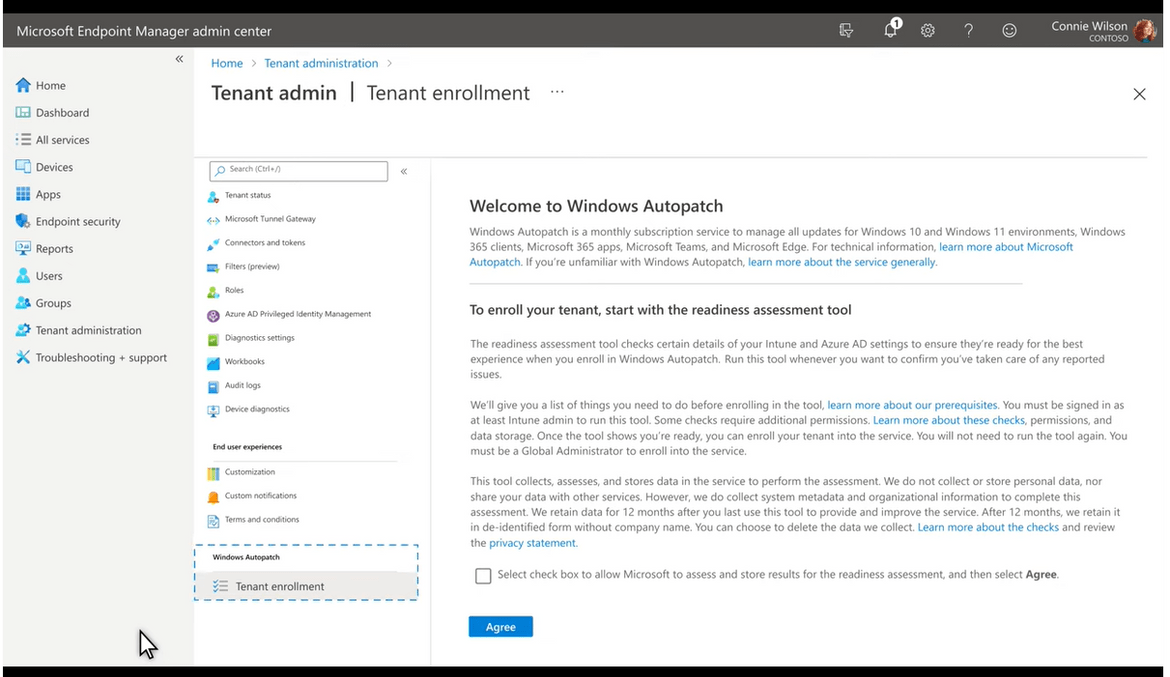Image resolution: width=1170 pixels, height=677 pixels.
Task: Collapse the main left navigation sidebar
Action: tap(179, 59)
